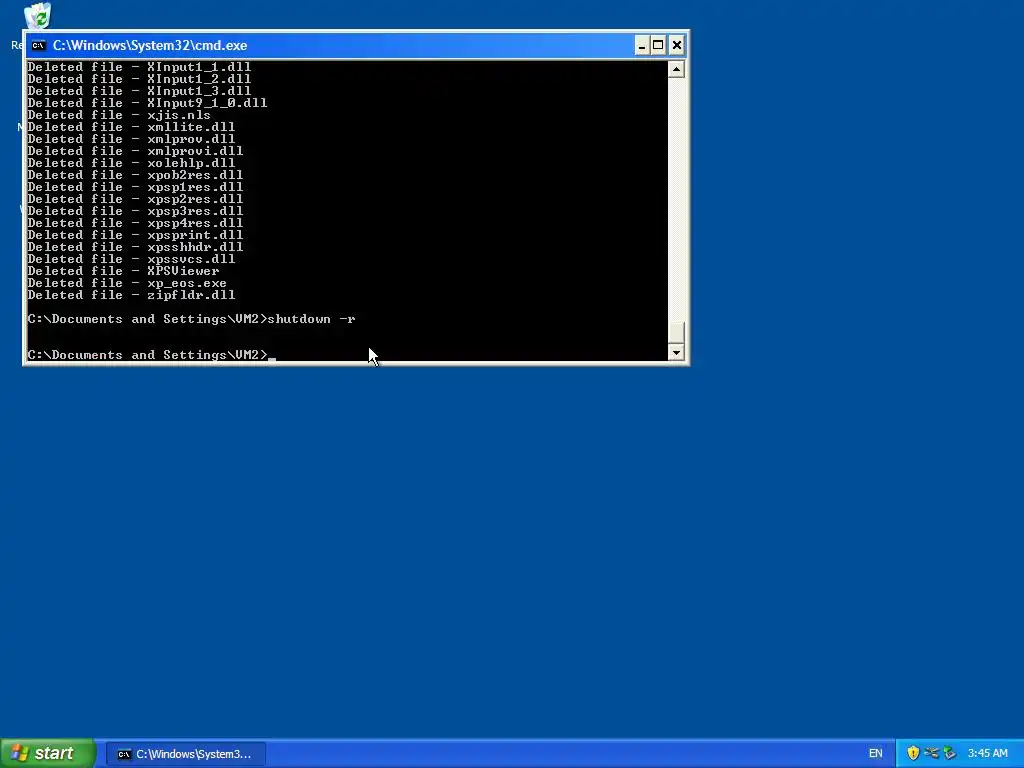Click the 'Deleted file - xp_eos.exe' line
Image resolution: width=1024 pixels, height=768 pixels.
(x=127, y=283)
